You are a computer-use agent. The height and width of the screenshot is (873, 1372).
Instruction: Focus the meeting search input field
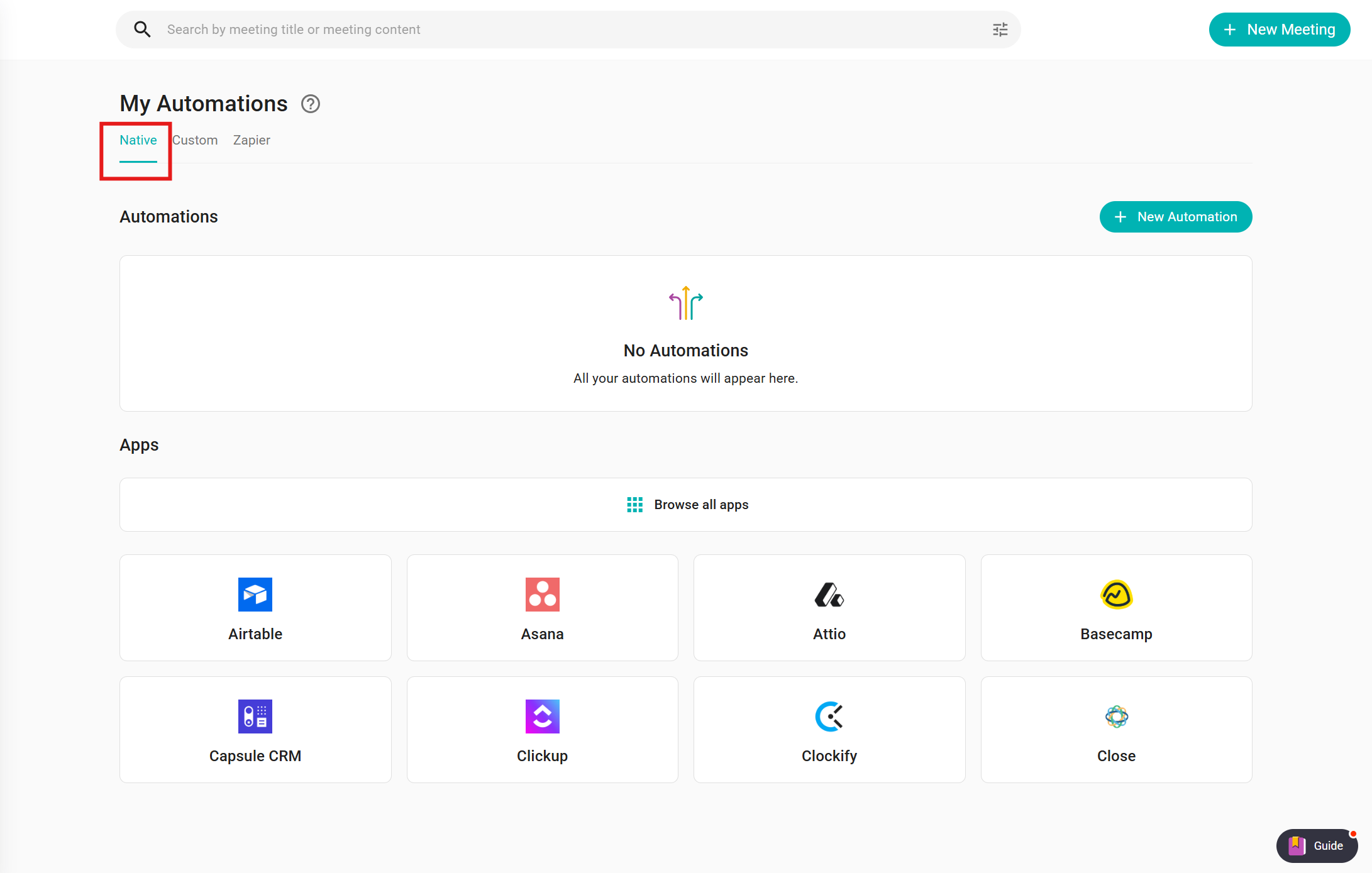click(566, 30)
